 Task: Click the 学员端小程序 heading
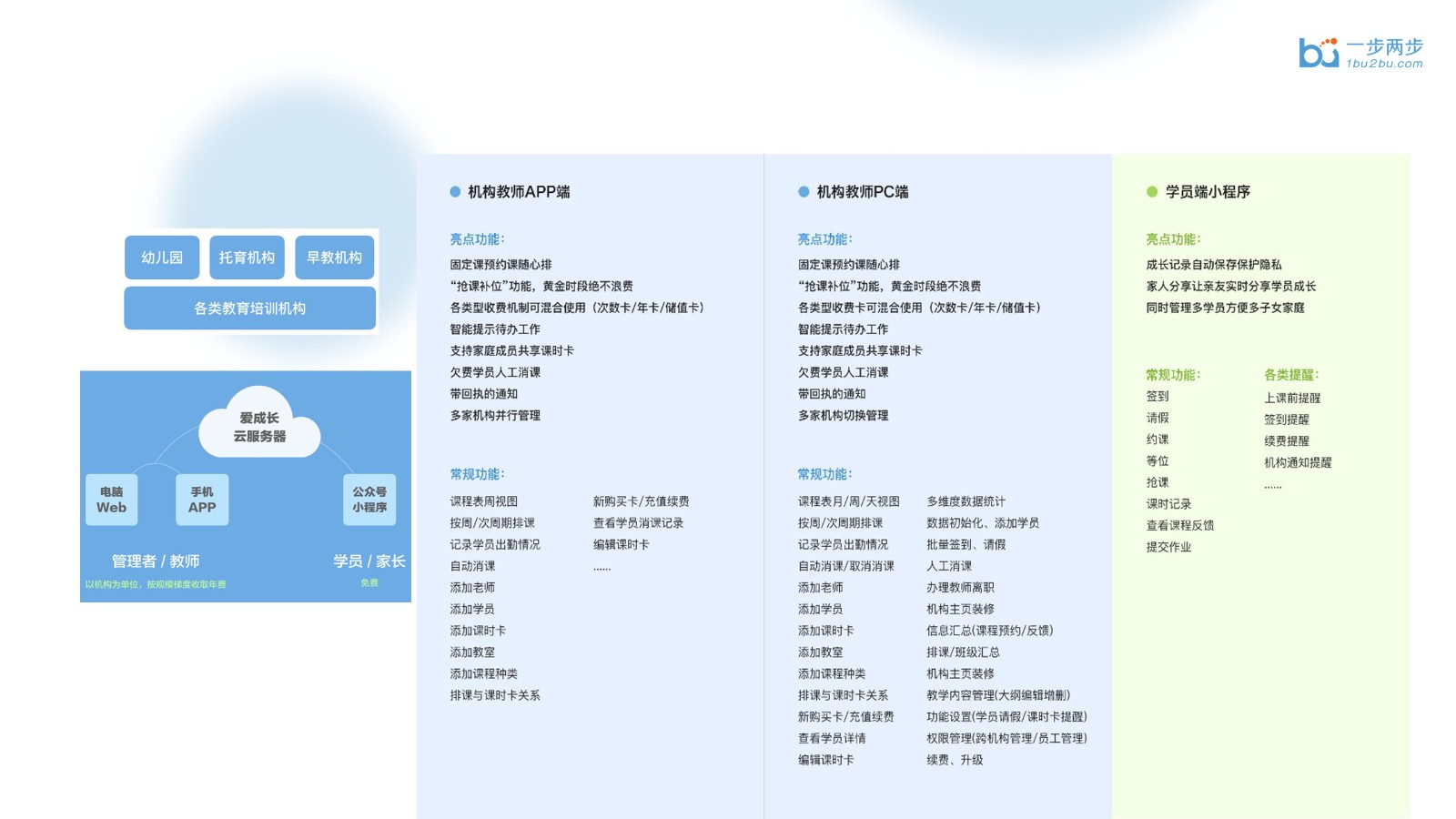tap(1208, 192)
